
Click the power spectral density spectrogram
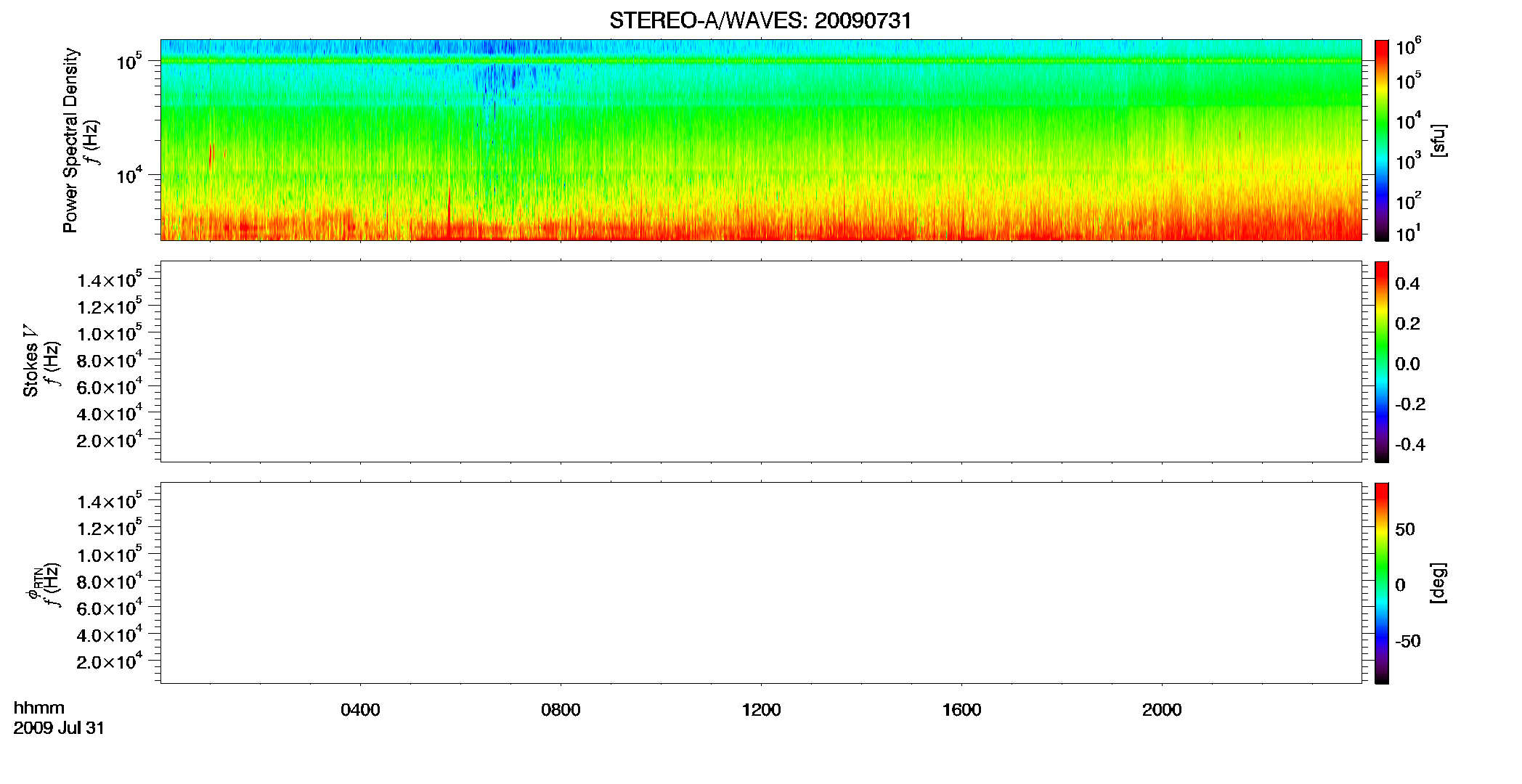pyautogui.click(x=761, y=140)
